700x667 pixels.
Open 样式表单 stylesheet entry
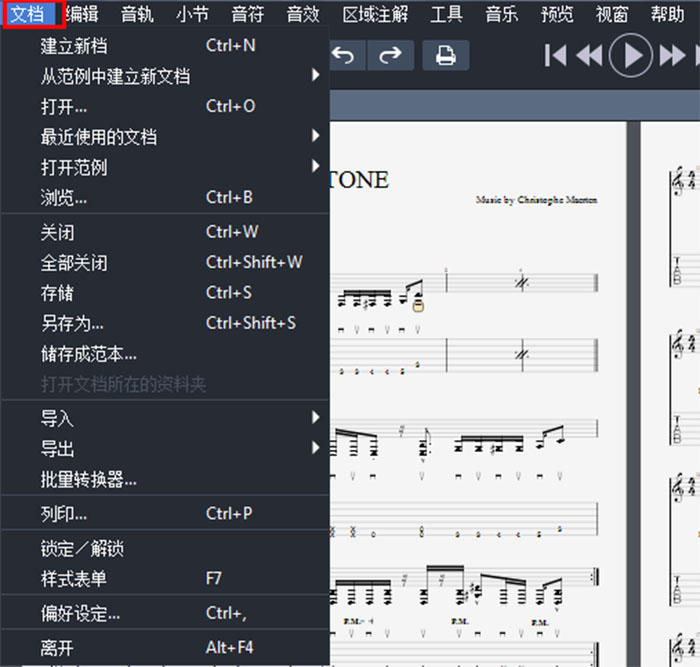coord(165,579)
